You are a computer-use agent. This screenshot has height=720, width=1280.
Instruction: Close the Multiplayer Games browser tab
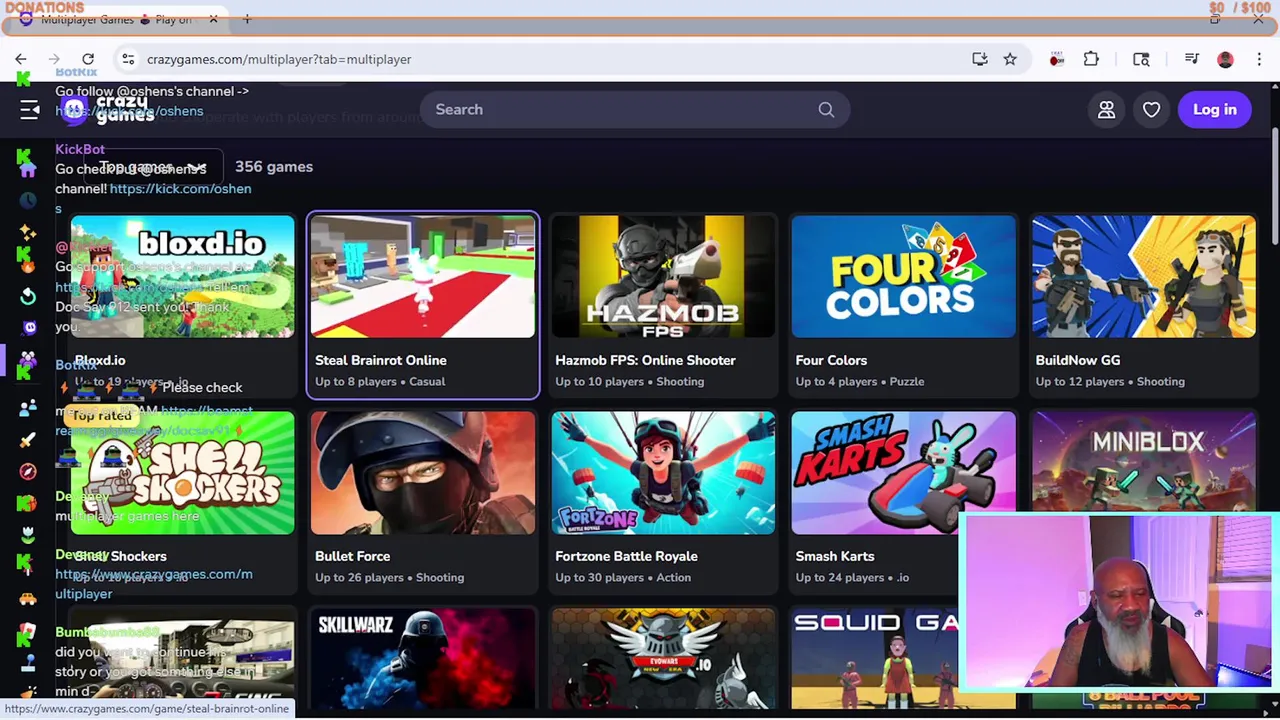[213, 19]
